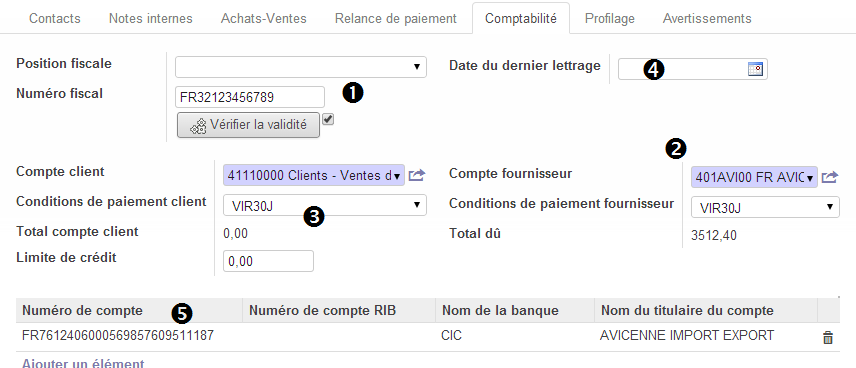
Task: Toggle the VAT validity checkbox
Action: tap(328, 119)
